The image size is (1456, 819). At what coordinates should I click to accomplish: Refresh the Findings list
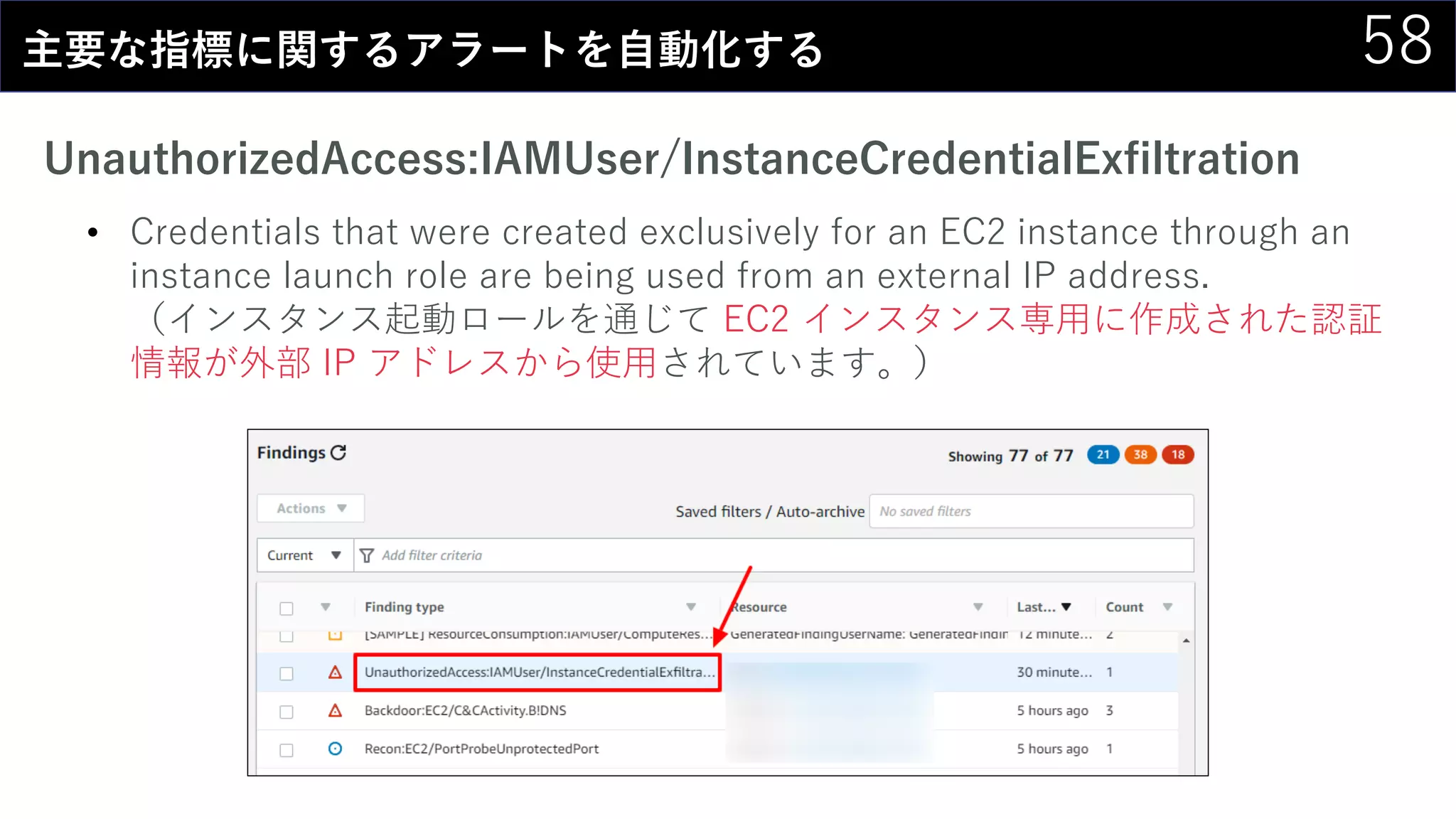pos(338,453)
